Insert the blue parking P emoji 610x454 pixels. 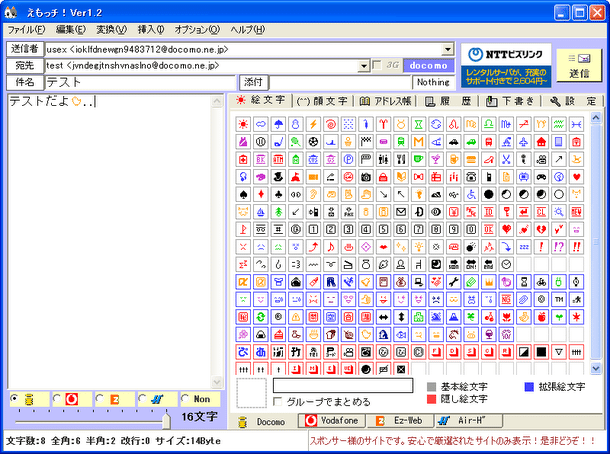tap(348, 160)
